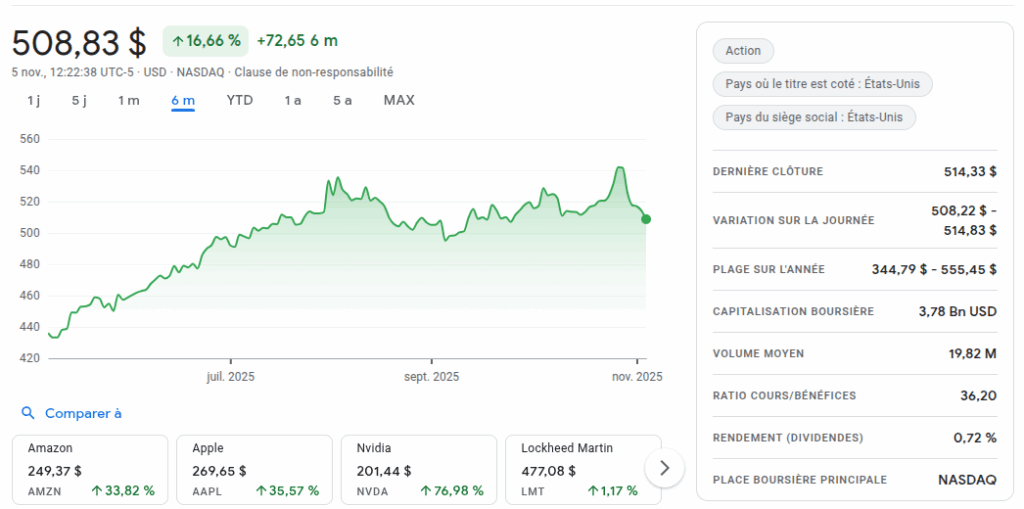Switch chart to YTD range
1024x509 pixels.
240,100
